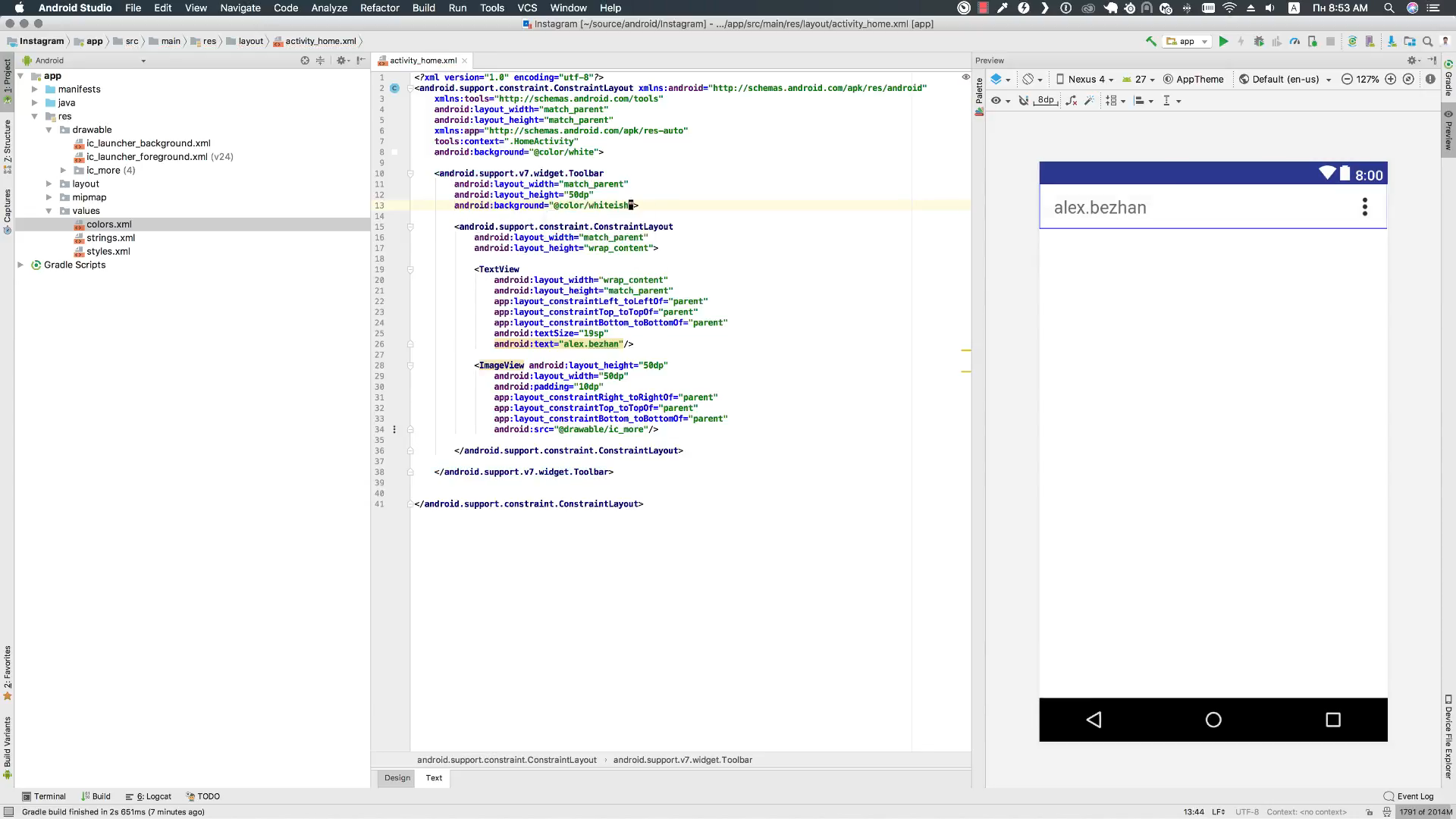Open the VCS menu

pos(527,8)
